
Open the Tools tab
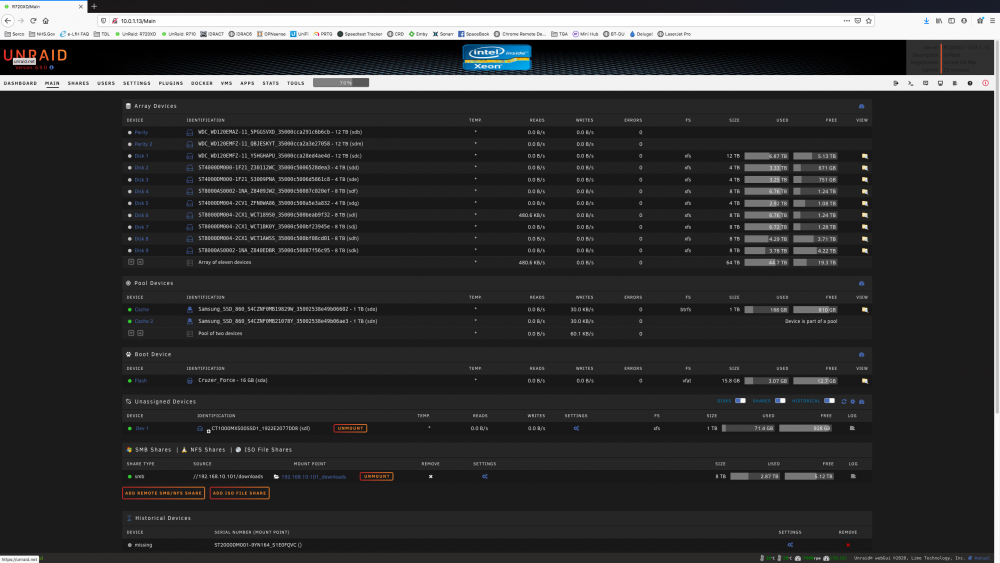click(295, 83)
